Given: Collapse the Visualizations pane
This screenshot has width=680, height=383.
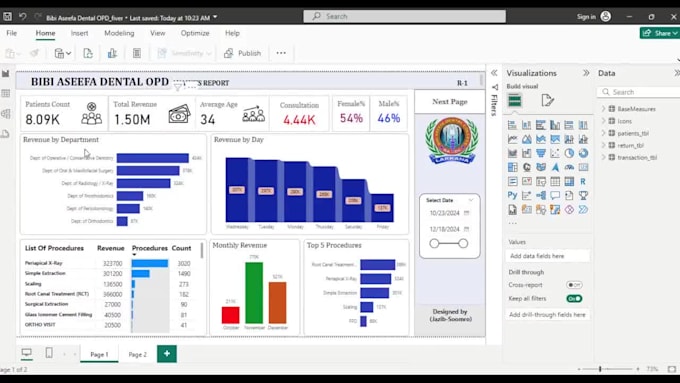Looking at the screenshot, I should click(586, 73).
